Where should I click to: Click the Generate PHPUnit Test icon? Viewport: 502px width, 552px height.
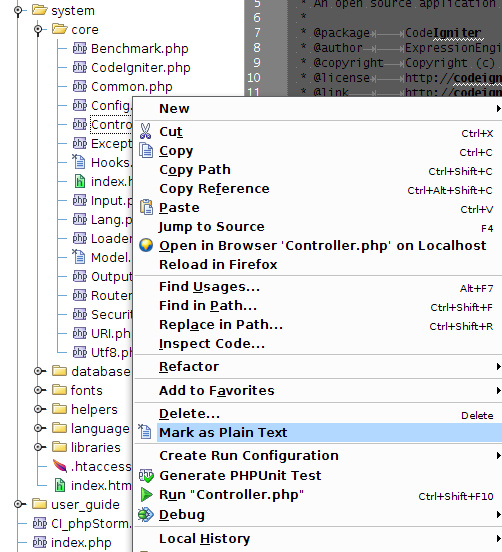(146, 475)
